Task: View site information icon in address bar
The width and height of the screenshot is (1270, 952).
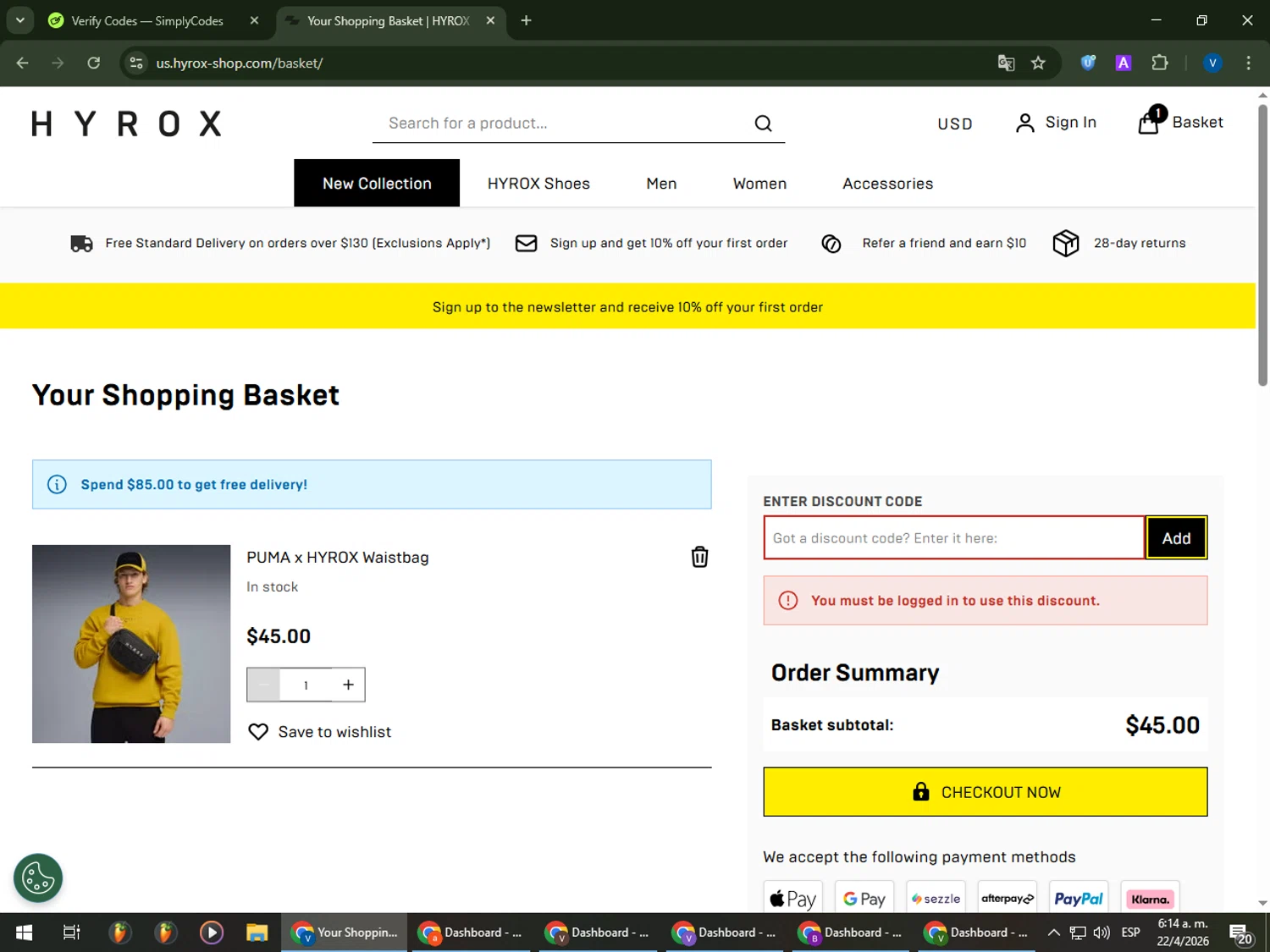Action: tap(136, 63)
